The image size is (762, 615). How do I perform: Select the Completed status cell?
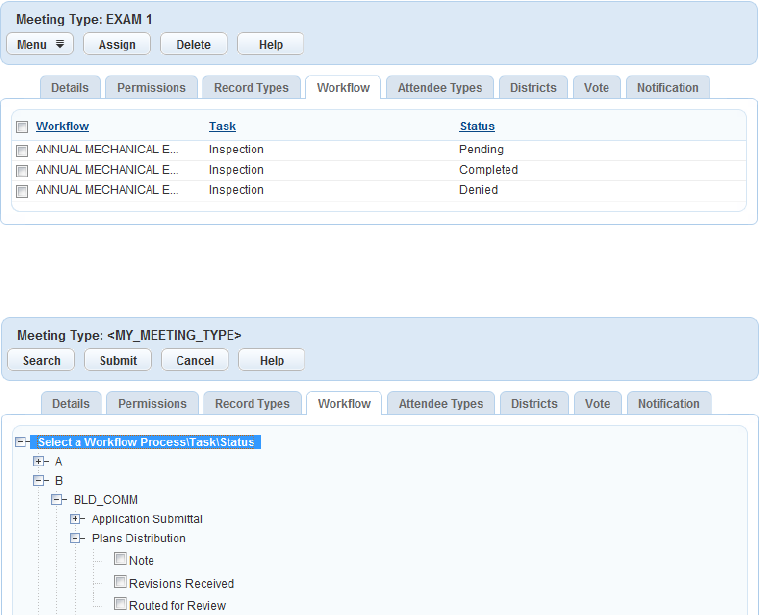click(x=488, y=170)
